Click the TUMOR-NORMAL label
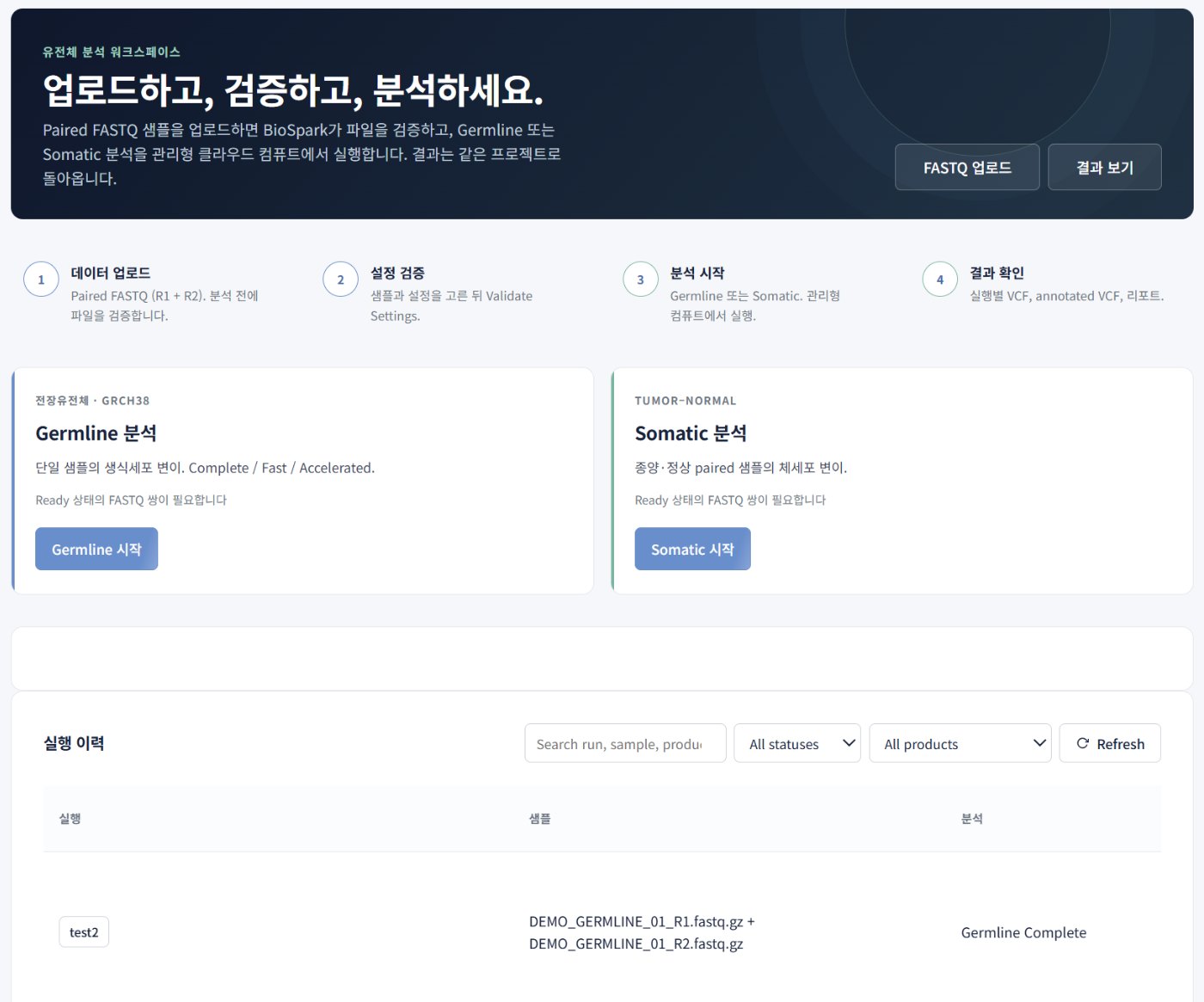Image resolution: width=1204 pixels, height=1002 pixels. (685, 401)
